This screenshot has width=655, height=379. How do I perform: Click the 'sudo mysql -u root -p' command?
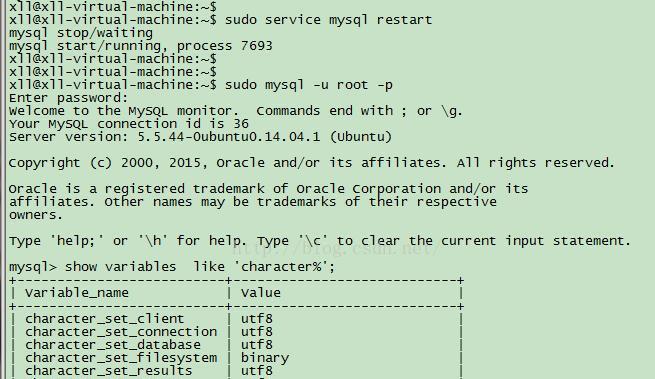[309, 85]
